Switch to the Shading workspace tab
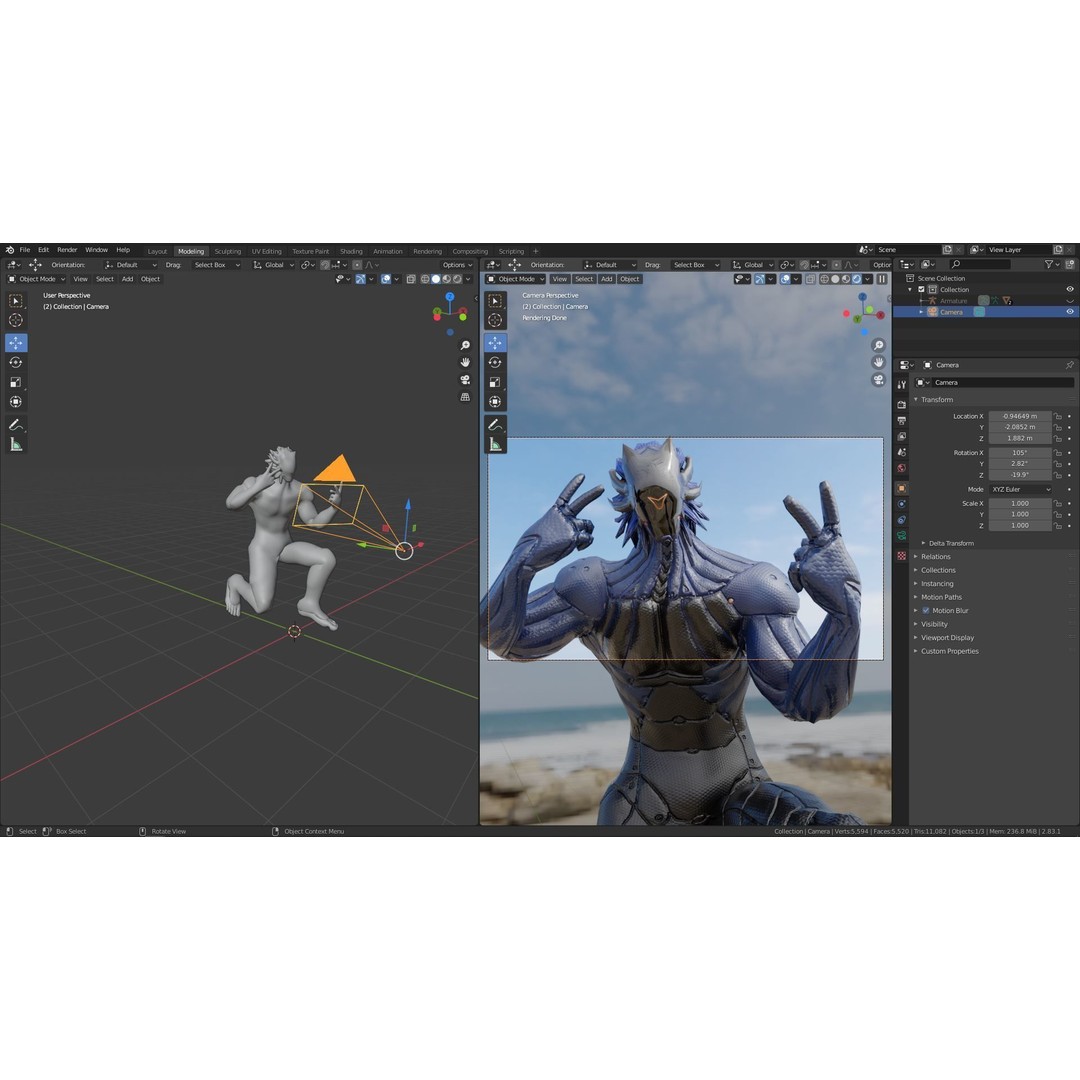Viewport: 1080px width, 1080px height. 351,251
